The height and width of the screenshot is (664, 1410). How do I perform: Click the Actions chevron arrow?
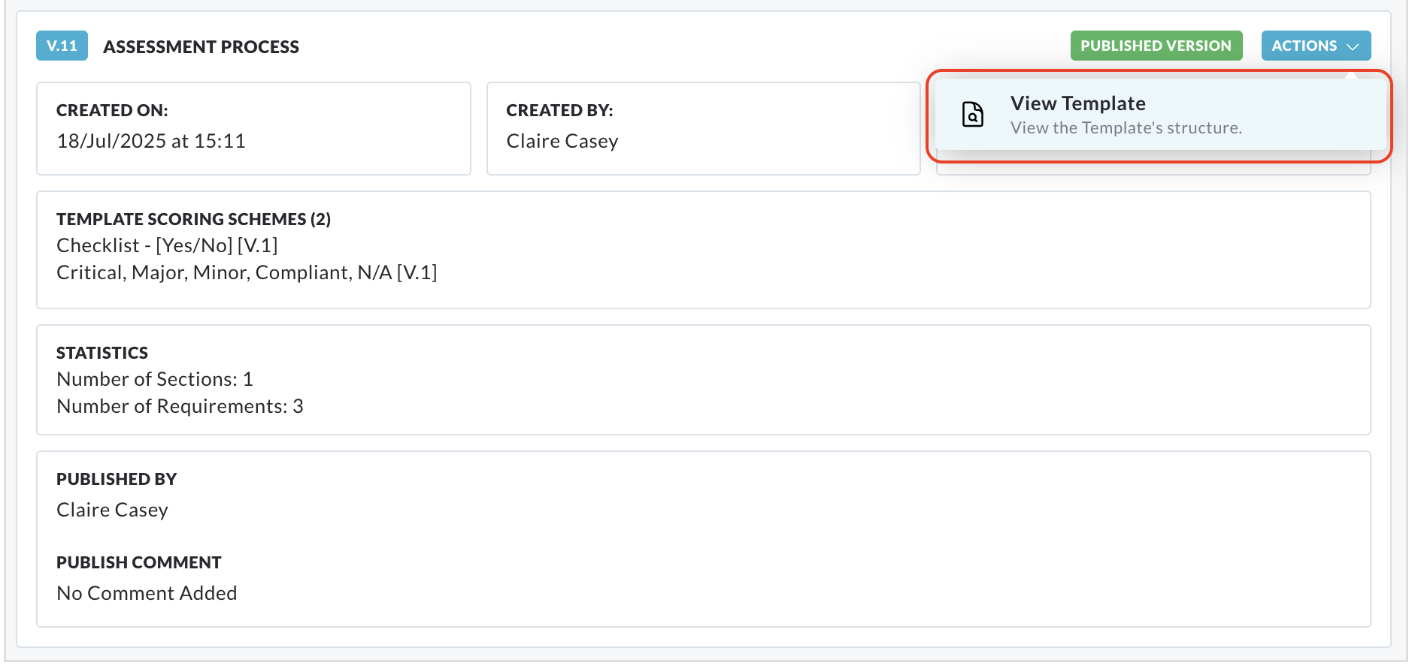click(x=1352, y=46)
